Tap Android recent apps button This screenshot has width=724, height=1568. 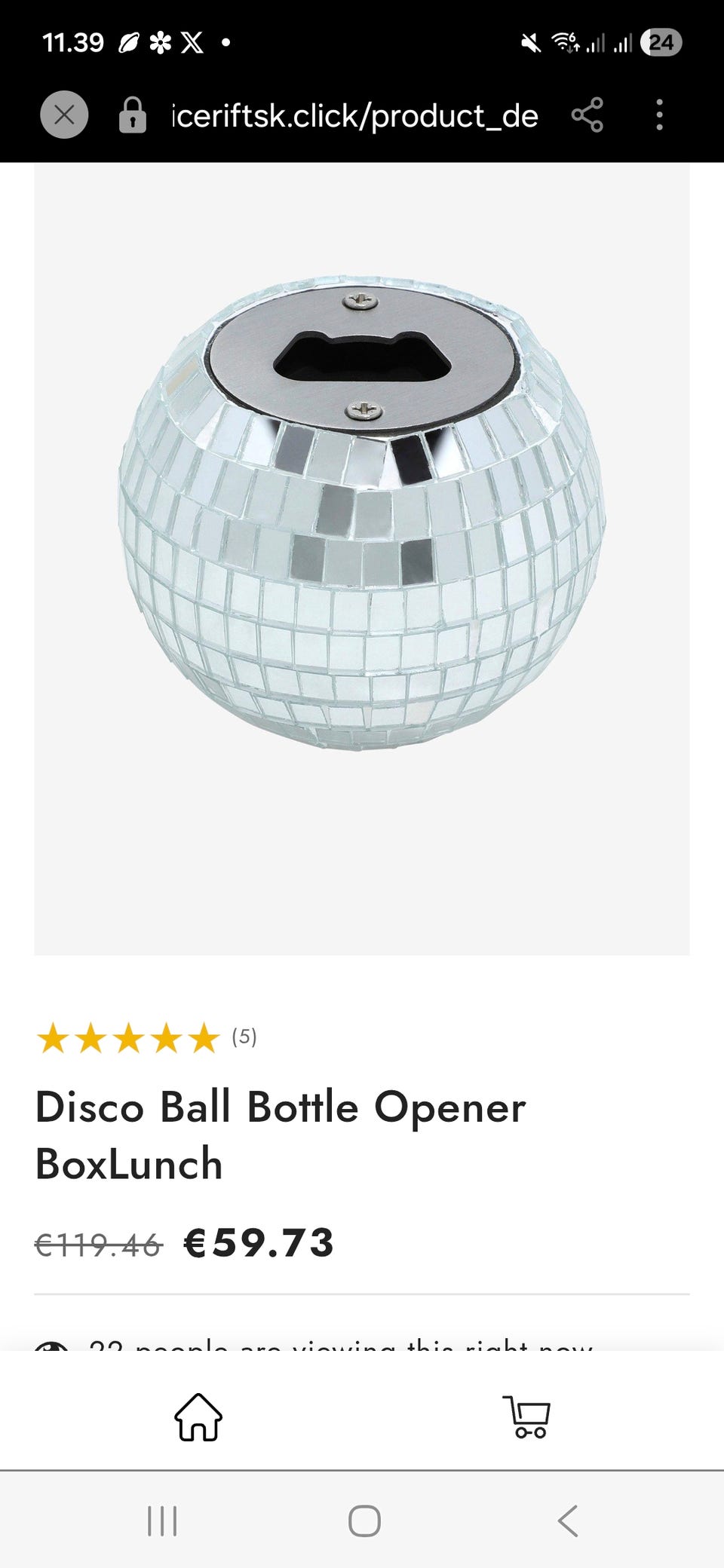(x=162, y=1521)
